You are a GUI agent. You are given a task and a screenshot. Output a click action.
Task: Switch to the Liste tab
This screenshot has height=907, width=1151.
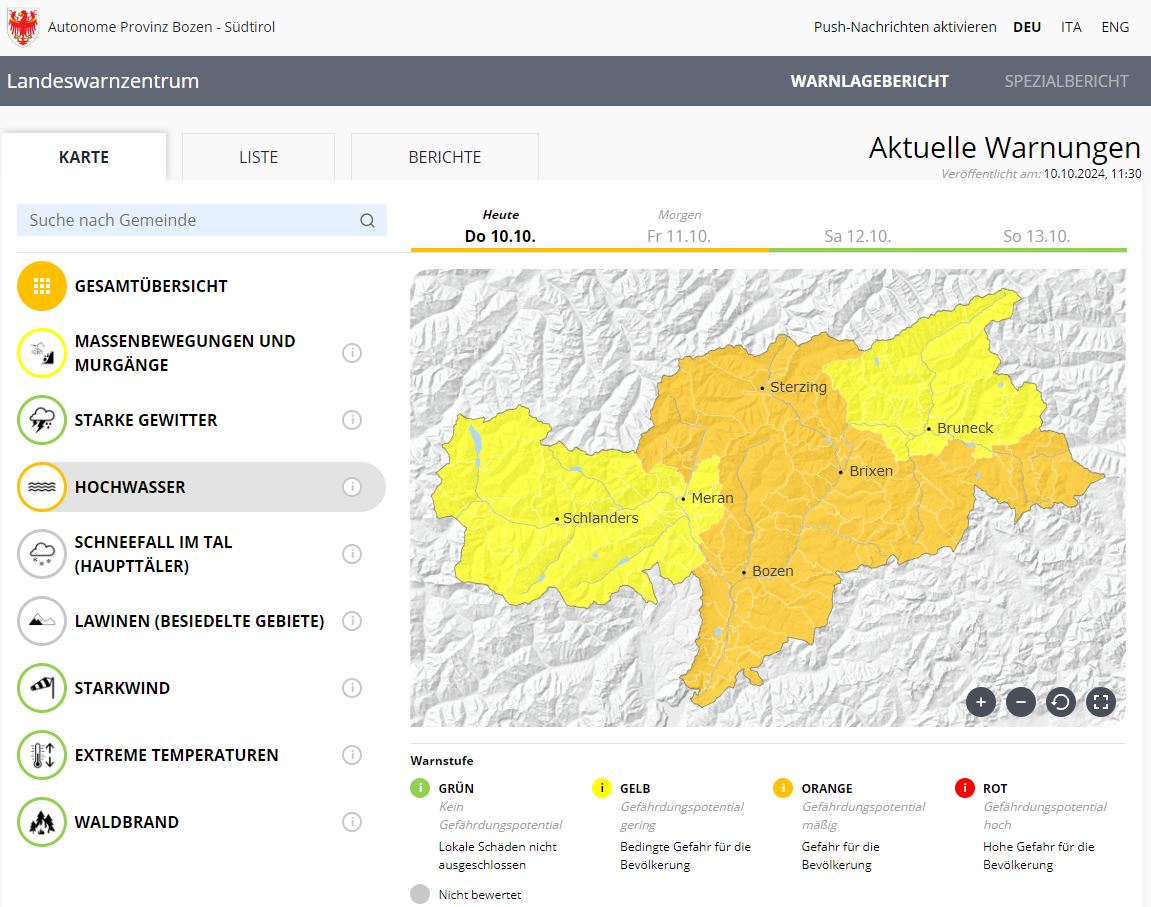[x=258, y=157]
